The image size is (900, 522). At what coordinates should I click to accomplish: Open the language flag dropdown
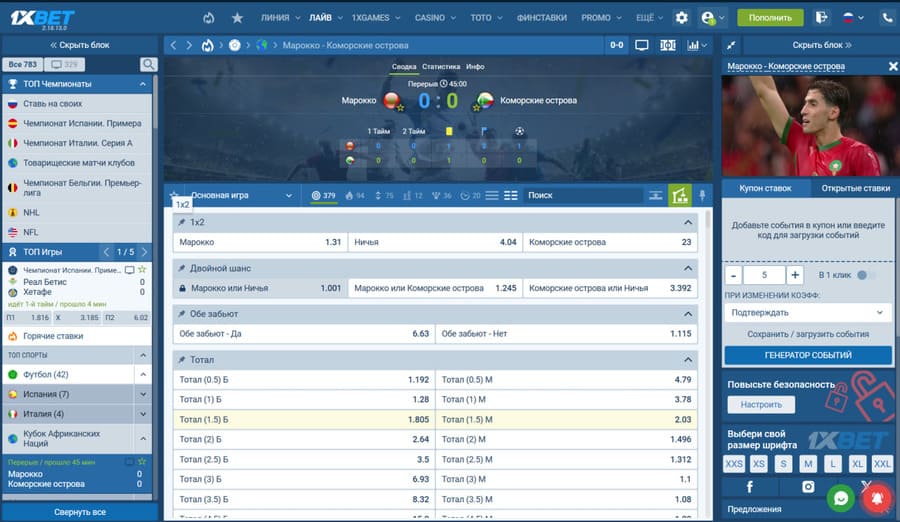853,18
